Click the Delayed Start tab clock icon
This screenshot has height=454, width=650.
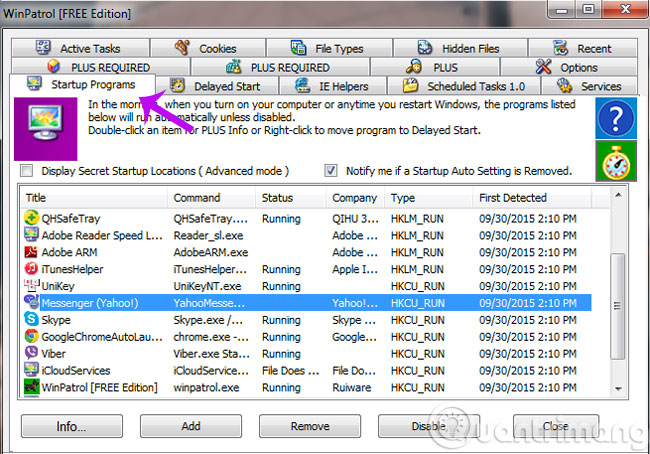click(177, 86)
